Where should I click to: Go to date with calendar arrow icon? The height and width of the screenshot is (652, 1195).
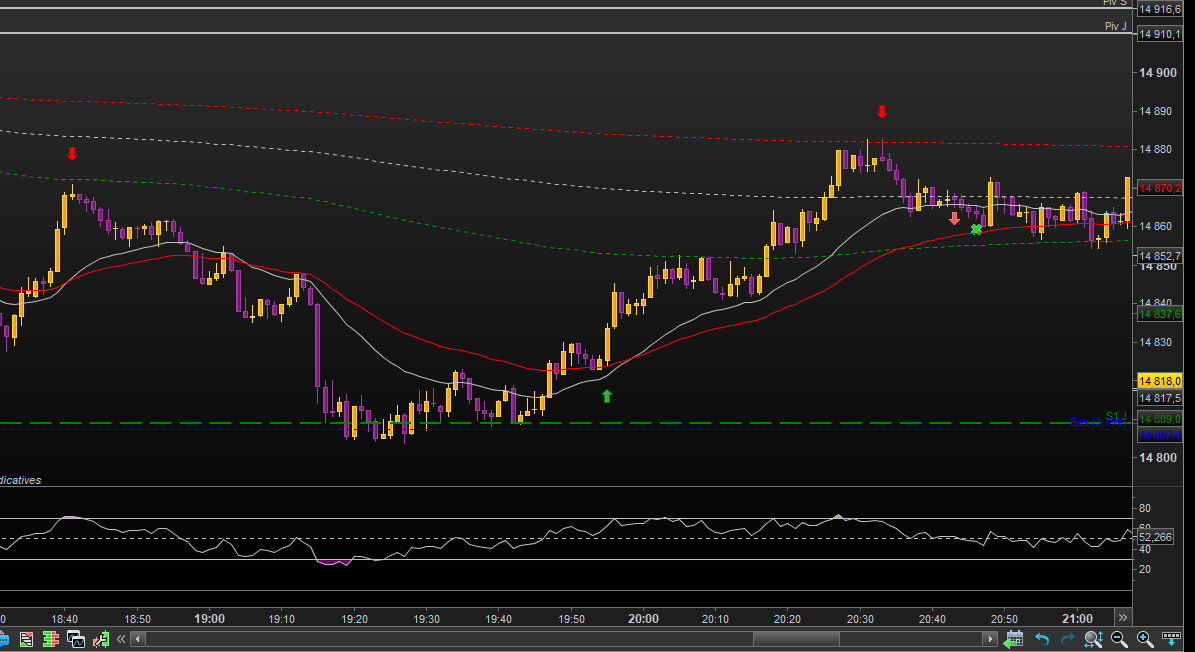(x=1013, y=639)
